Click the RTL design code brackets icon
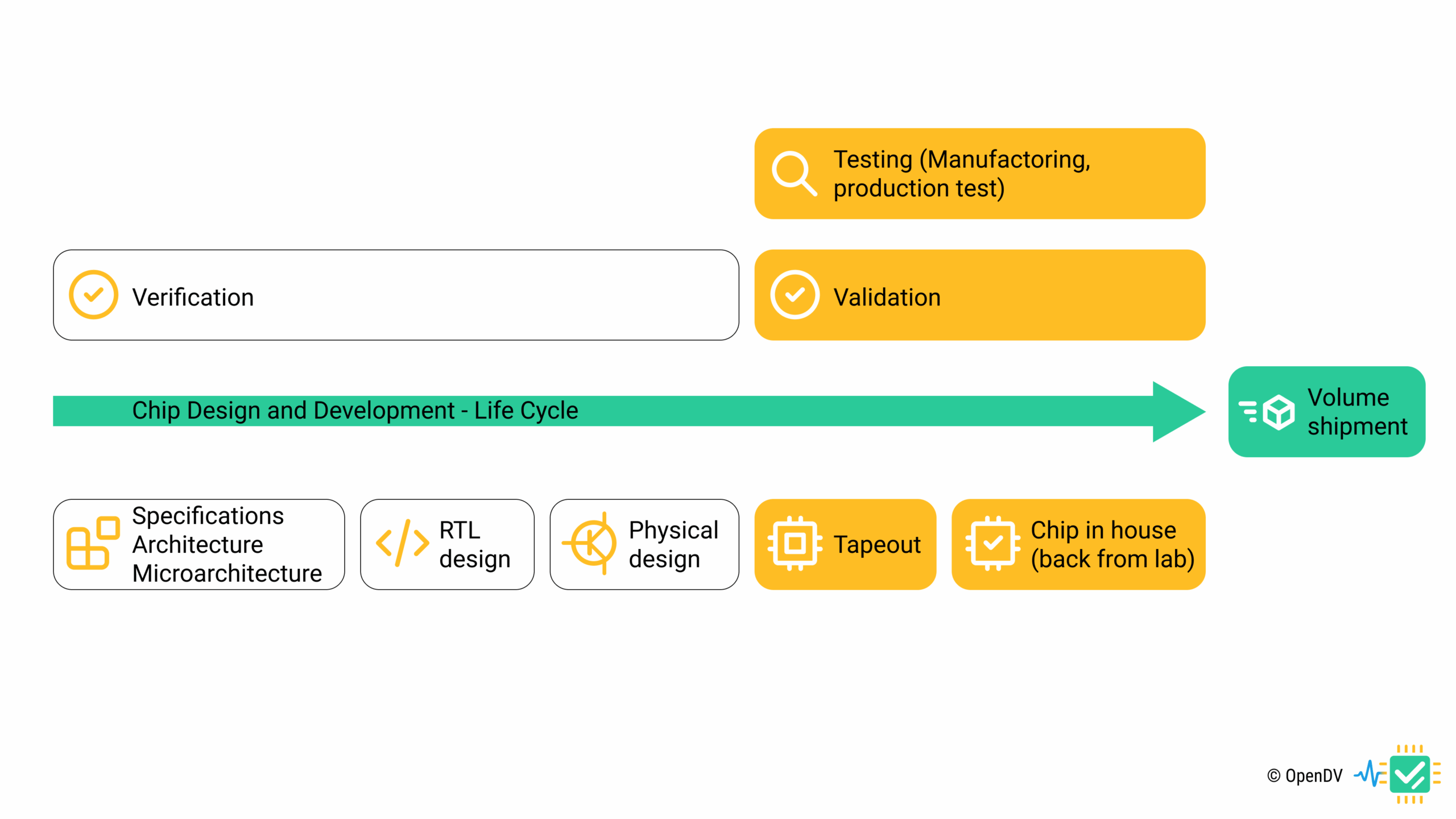 402,543
